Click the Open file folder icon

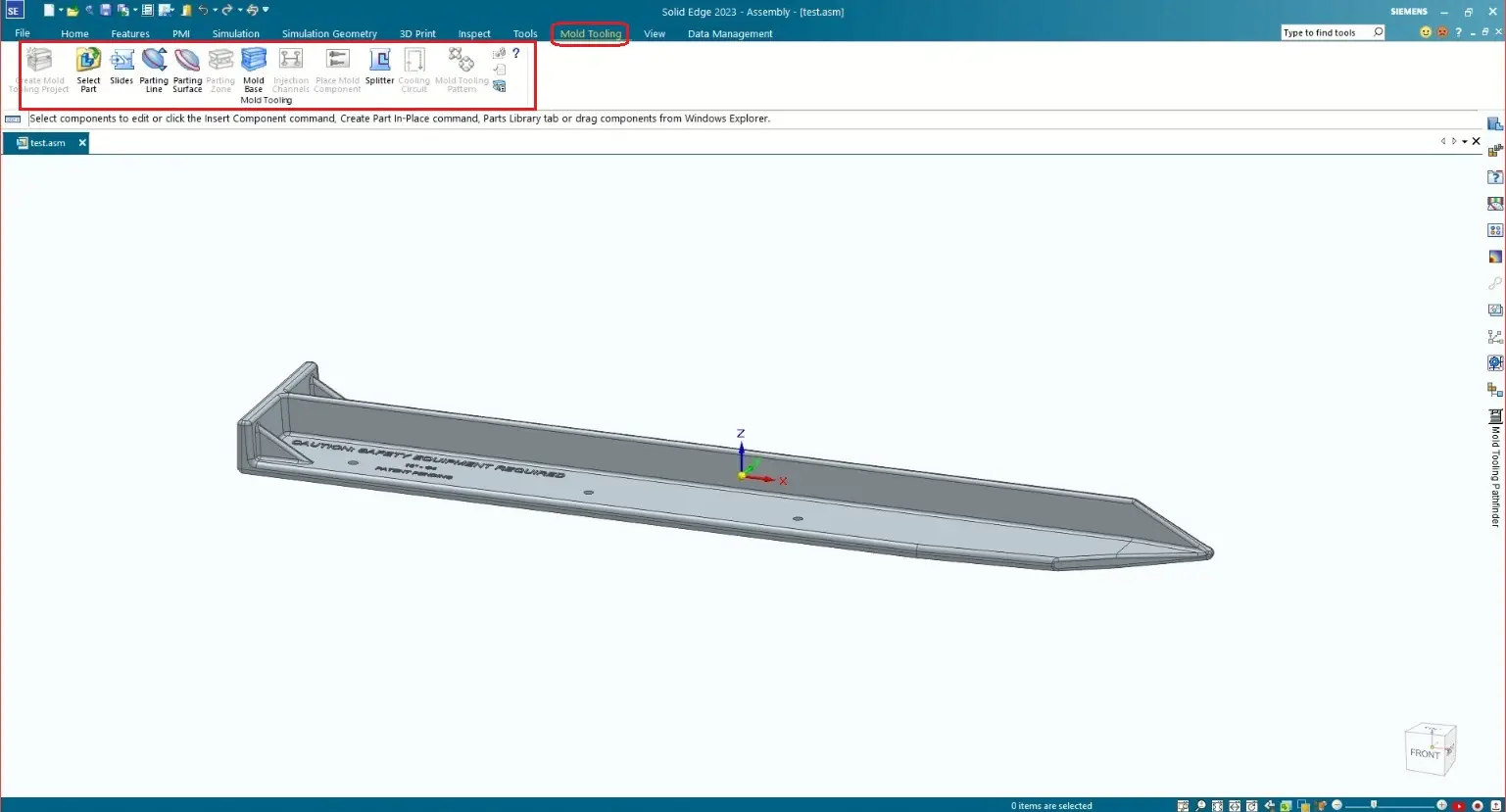pos(73,11)
